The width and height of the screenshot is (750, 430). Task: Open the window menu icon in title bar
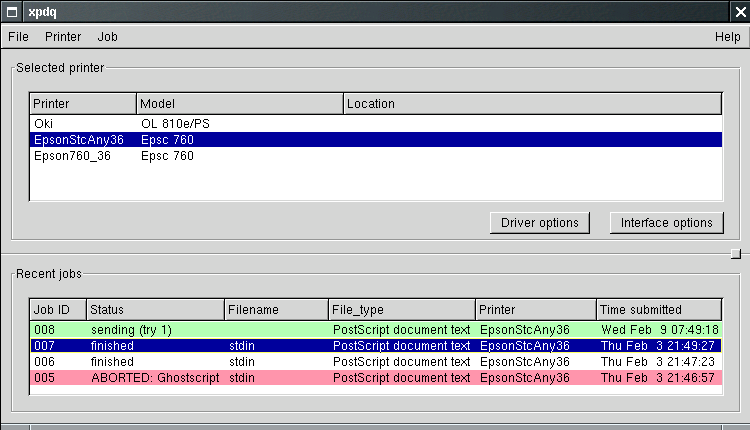click(x=11, y=9)
